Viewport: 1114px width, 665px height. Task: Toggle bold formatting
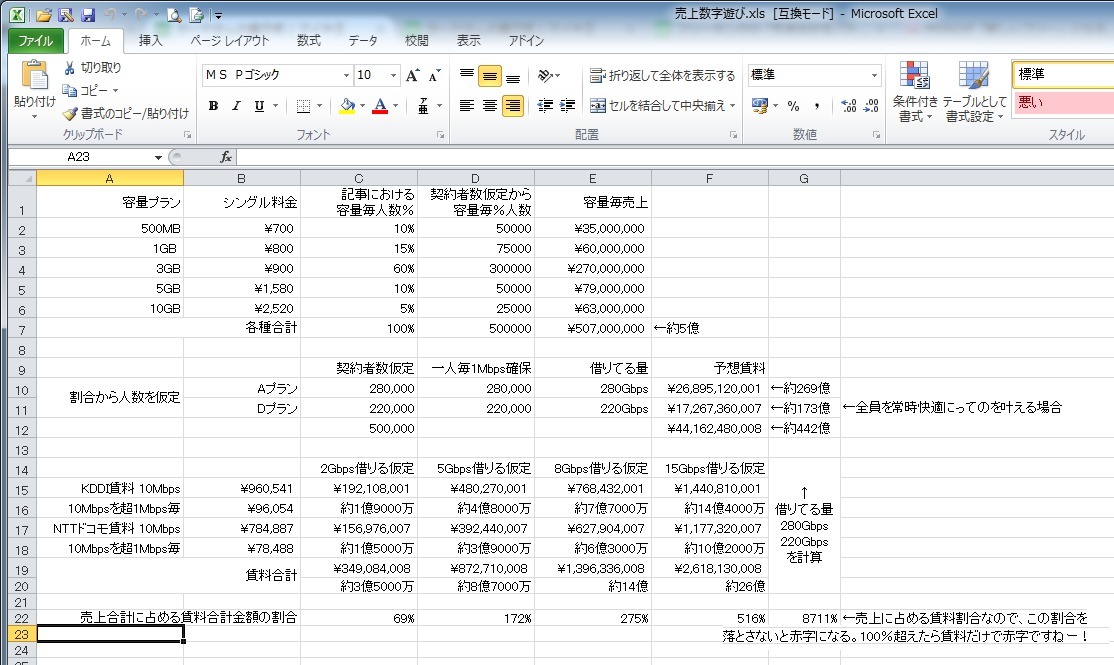coord(213,106)
